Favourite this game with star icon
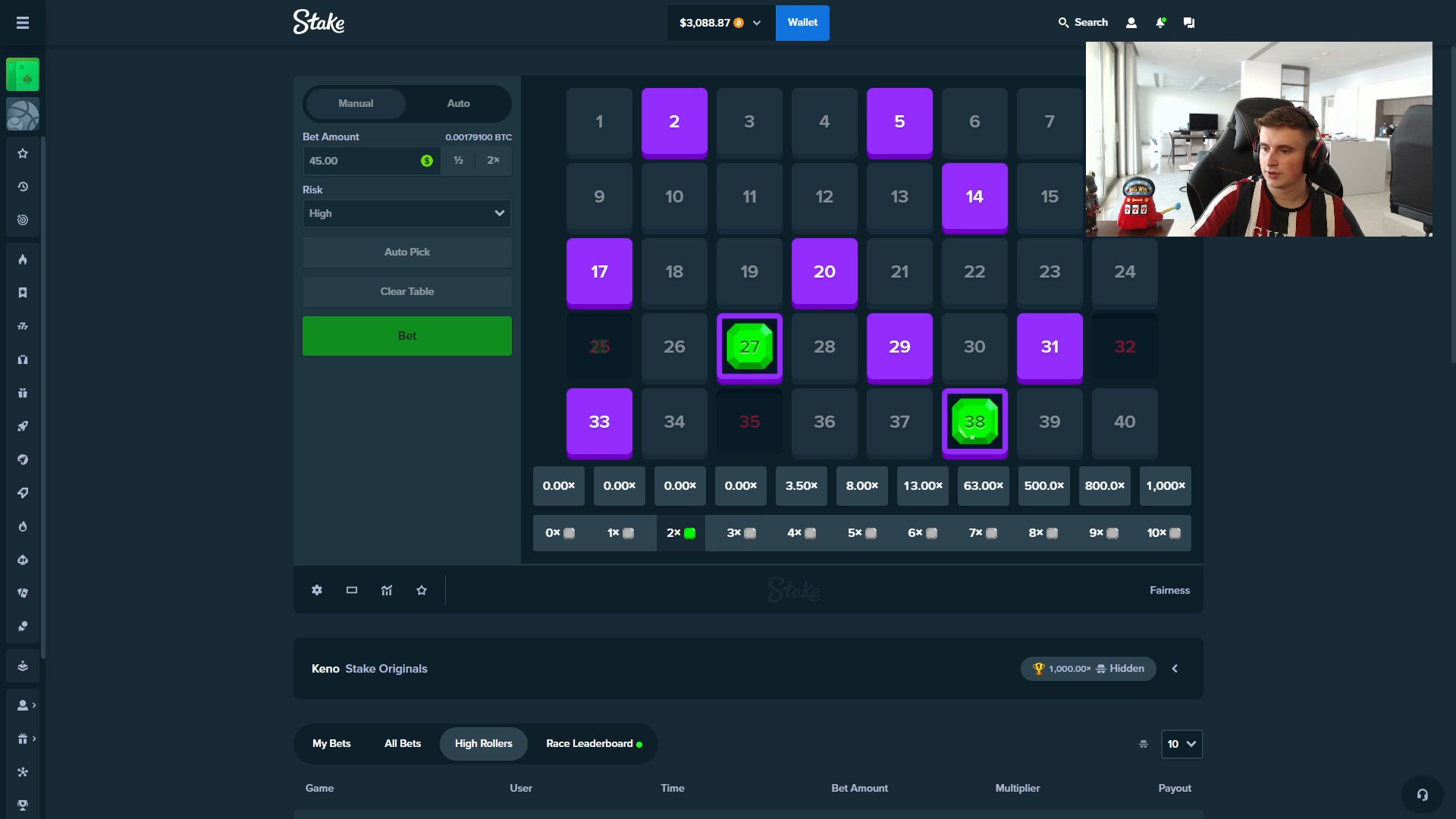The width and height of the screenshot is (1456, 819). 422,590
